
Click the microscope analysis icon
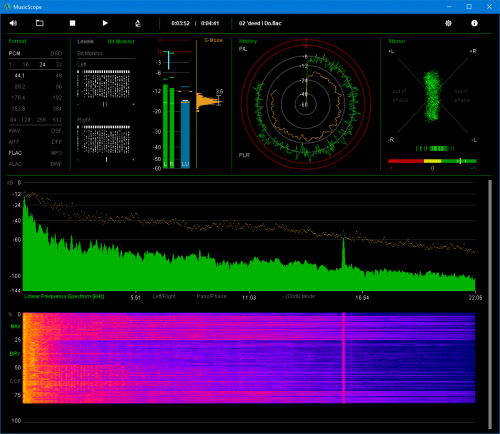click(138, 23)
